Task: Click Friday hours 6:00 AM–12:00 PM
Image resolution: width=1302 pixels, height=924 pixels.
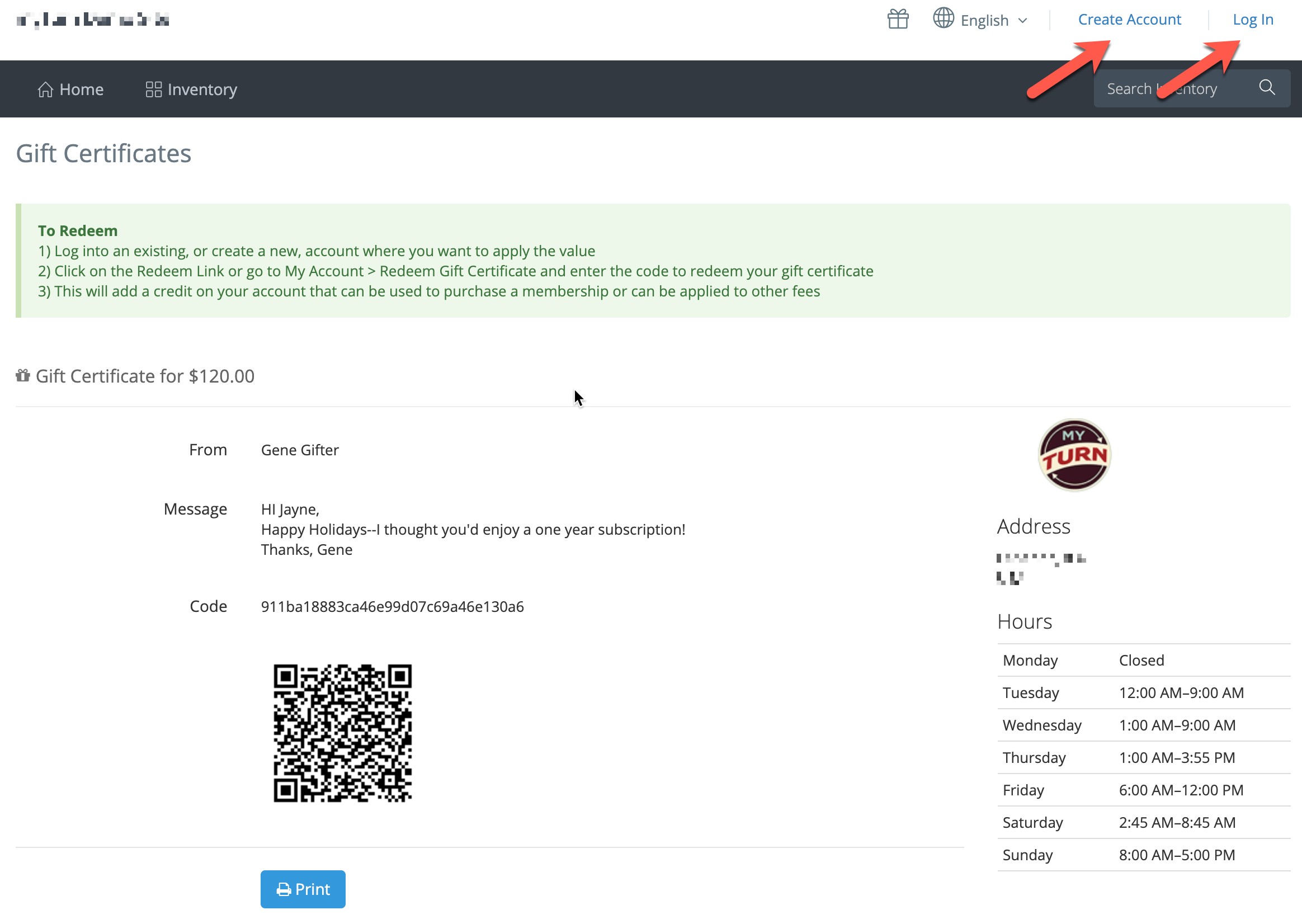Action: 1181,790
